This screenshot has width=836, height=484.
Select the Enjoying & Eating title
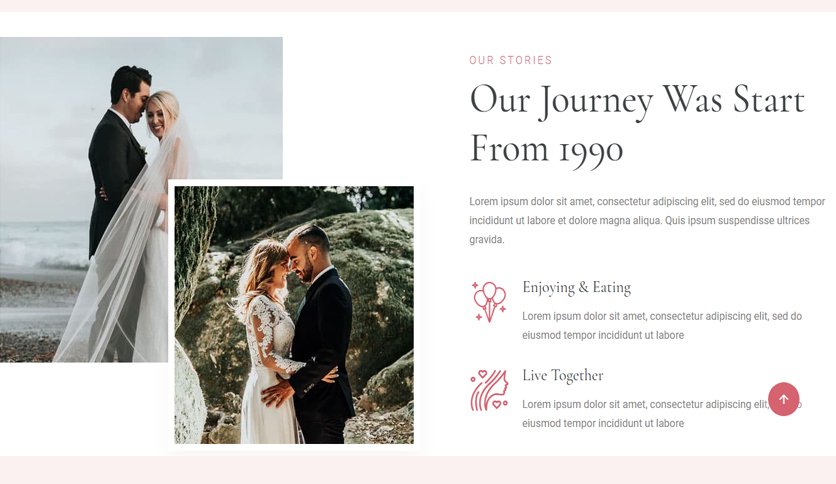click(x=576, y=287)
